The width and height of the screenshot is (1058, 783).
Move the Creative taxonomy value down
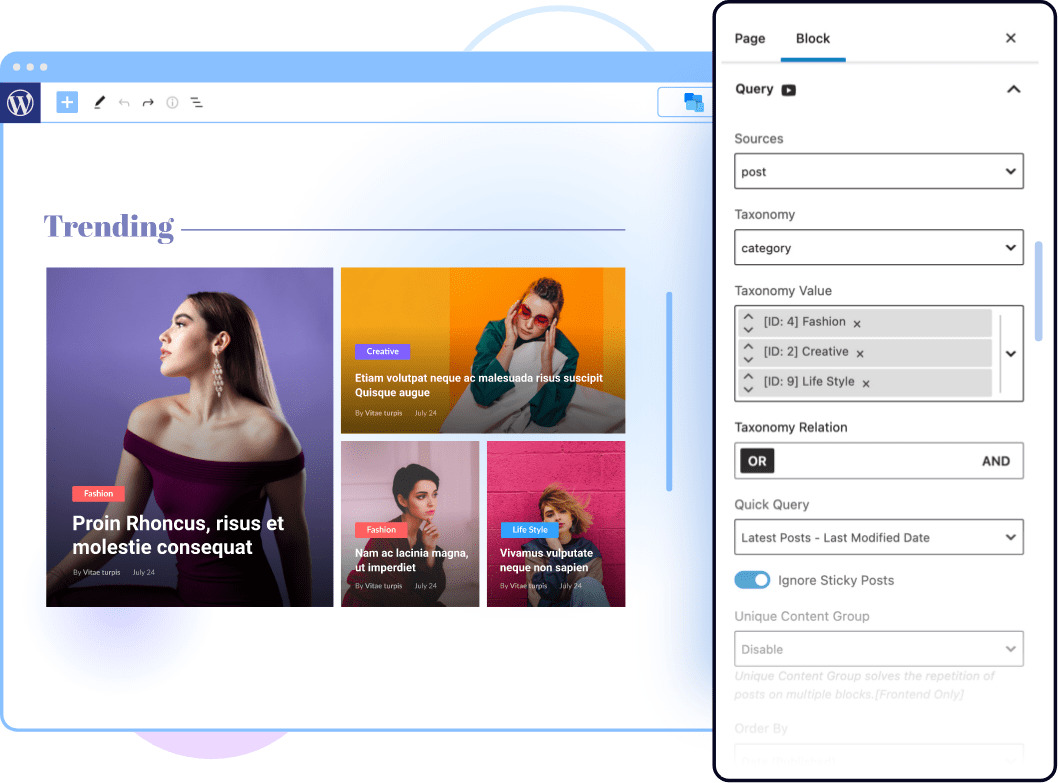[748, 360]
